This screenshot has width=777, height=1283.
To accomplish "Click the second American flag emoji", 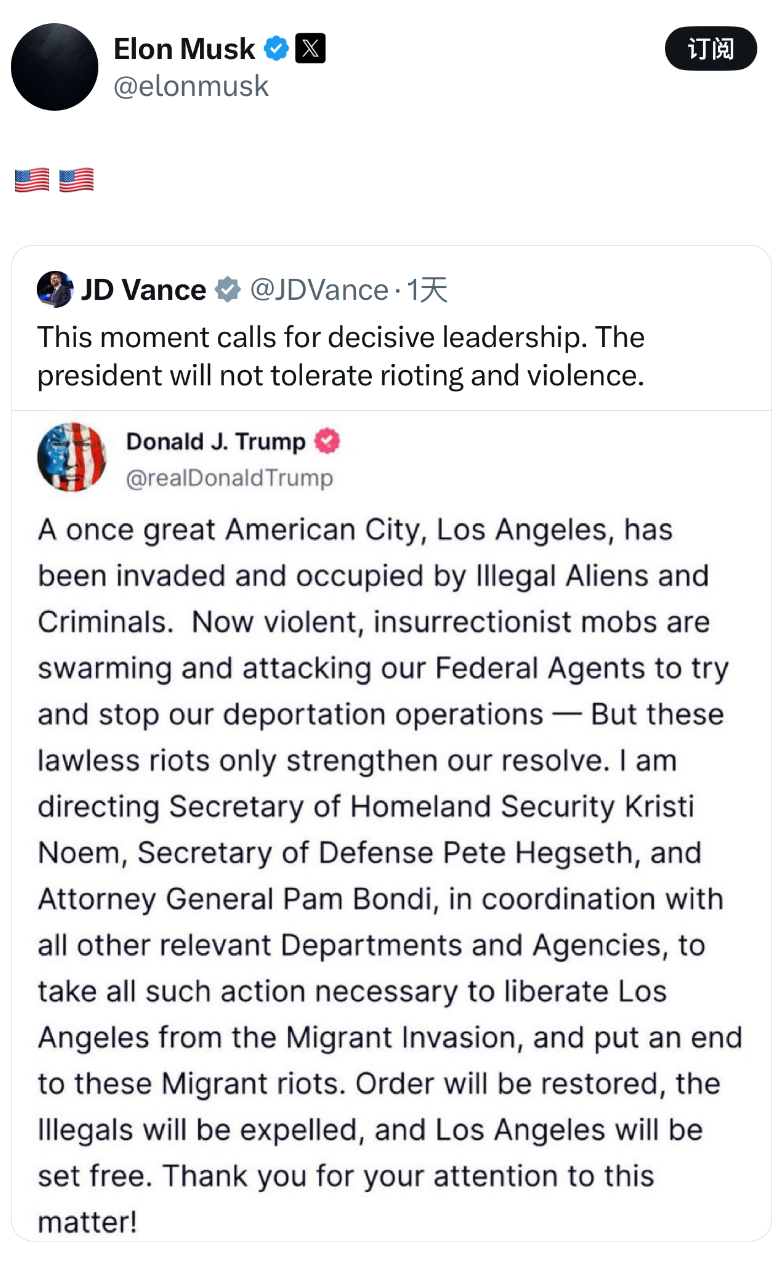I will 77,180.
